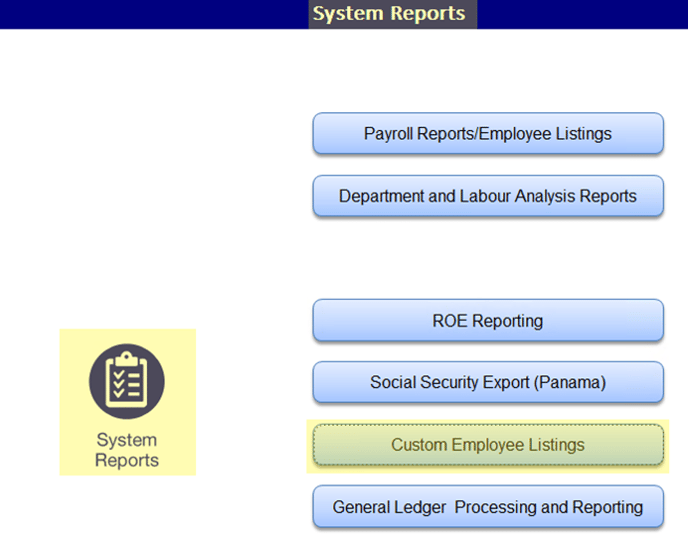Click the checklist graphic inside the dark circle

[x=127, y=379]
